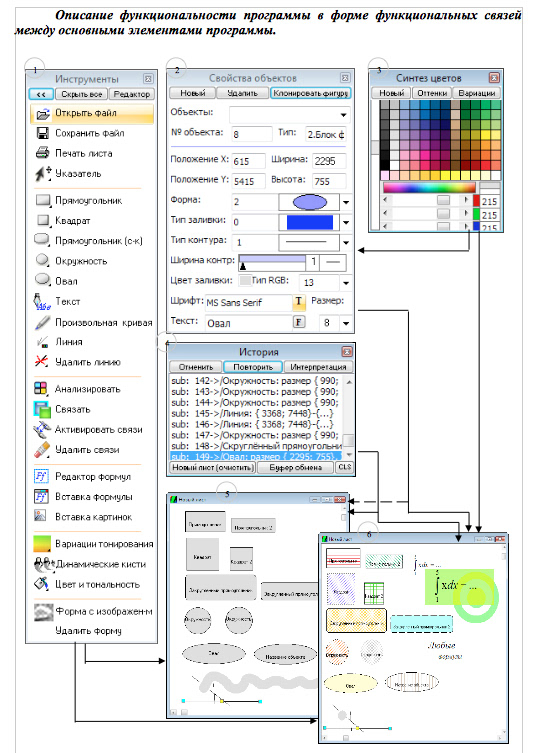Image resolution: width=540 pixels, height=753 pixels.
Task: Click the green channel slider thumb
Action: [443, 213]
